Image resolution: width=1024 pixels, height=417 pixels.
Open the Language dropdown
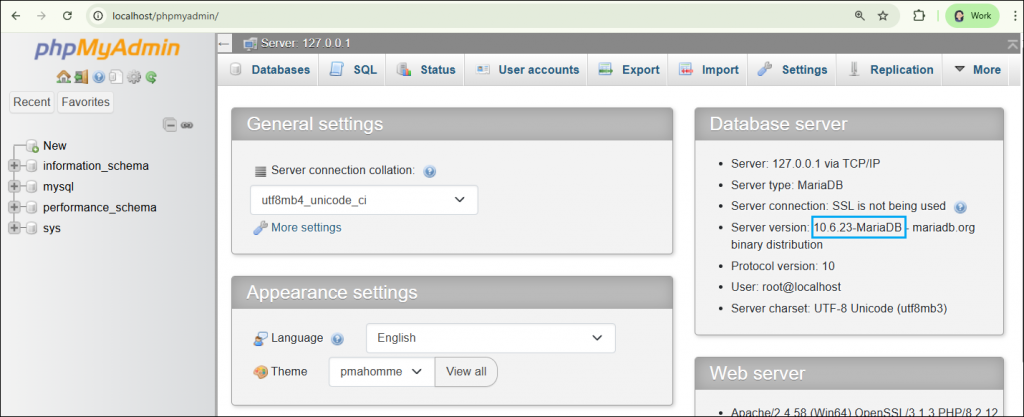point(490,338)
